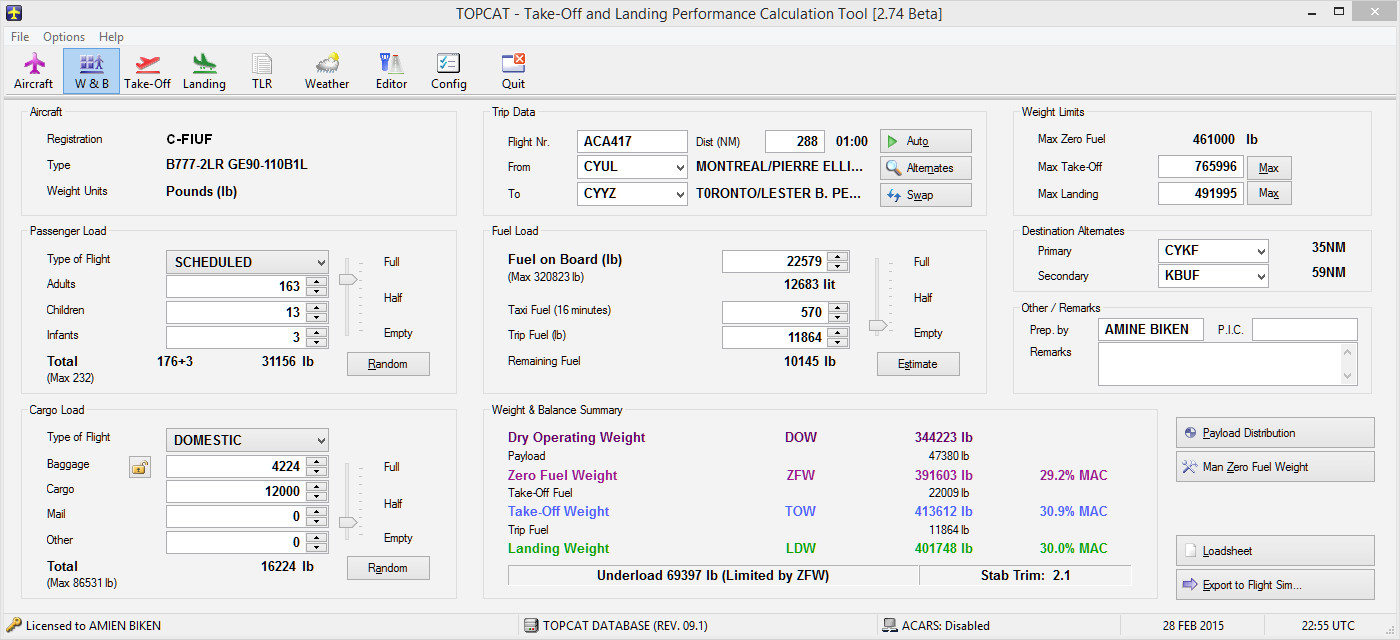Click the passenger load slider handle
The width and height of the screenshot is (1400, 640).
pyautogui.click(x=348, y=280)
